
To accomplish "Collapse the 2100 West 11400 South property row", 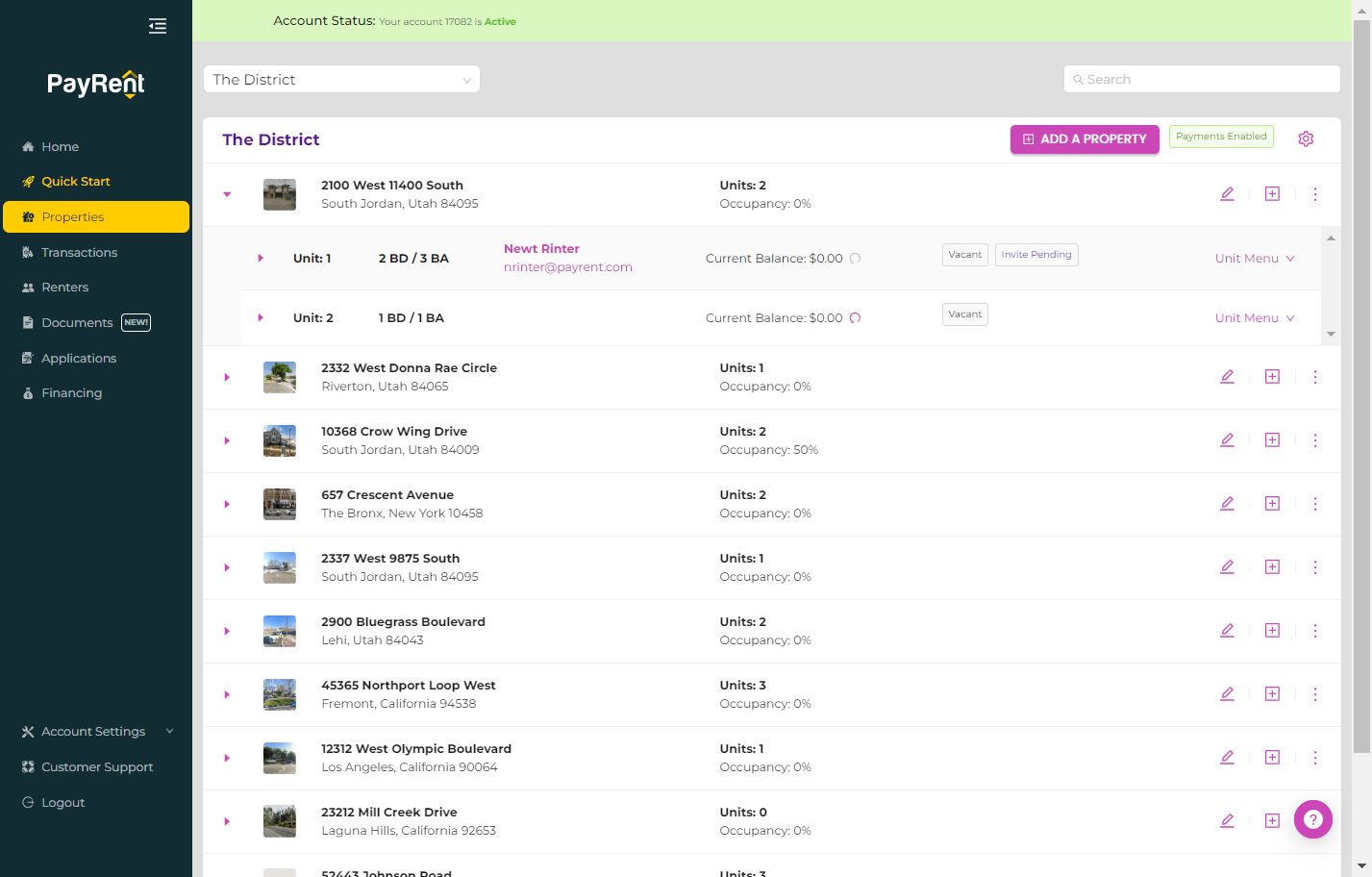I will click(x=228, y=194).
